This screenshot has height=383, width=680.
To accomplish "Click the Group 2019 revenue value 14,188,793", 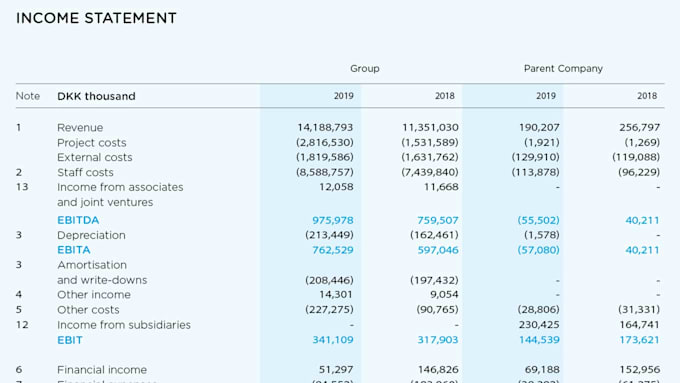I will (x=325, y=128).
